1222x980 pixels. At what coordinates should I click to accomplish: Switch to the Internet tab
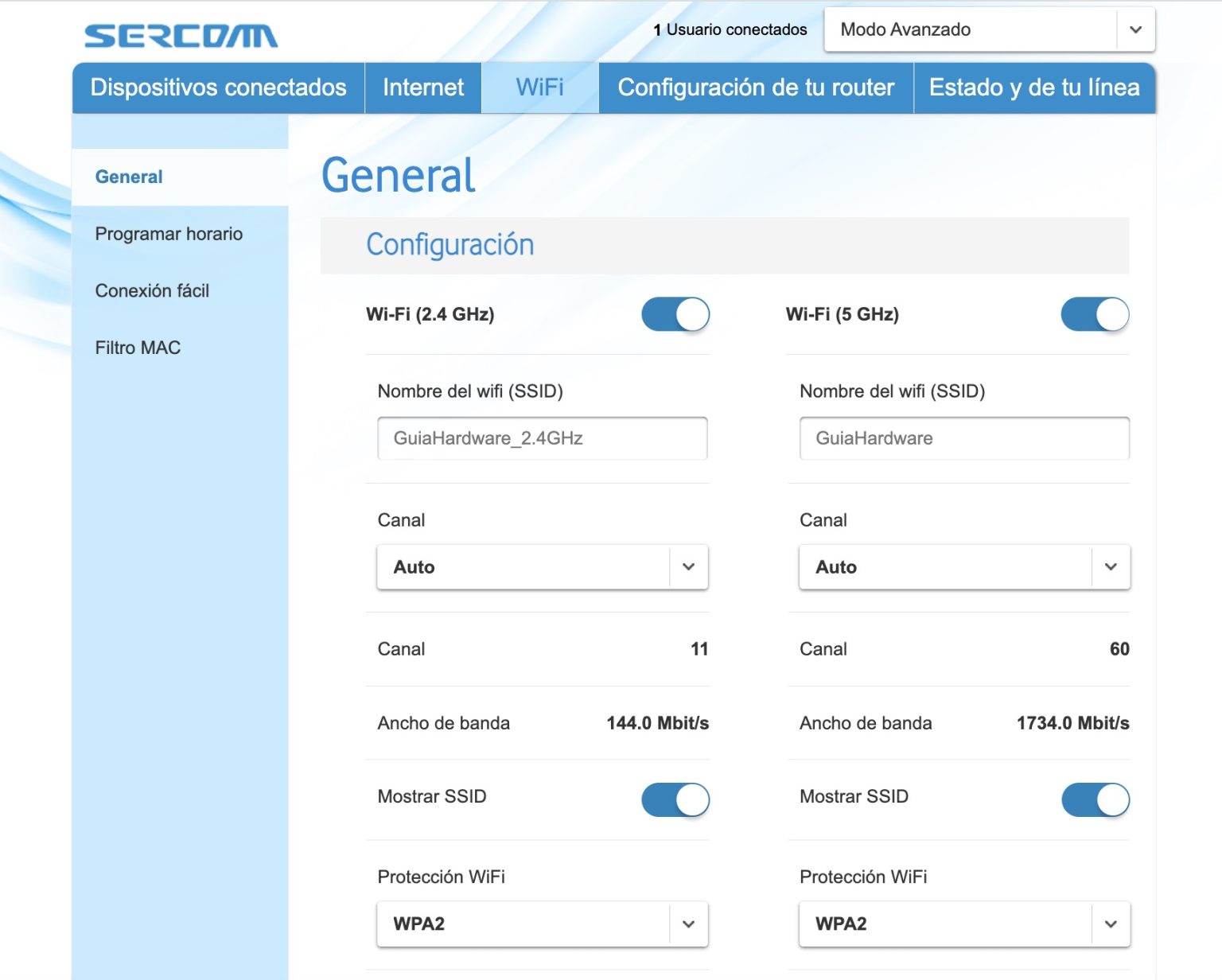[422, 87]
